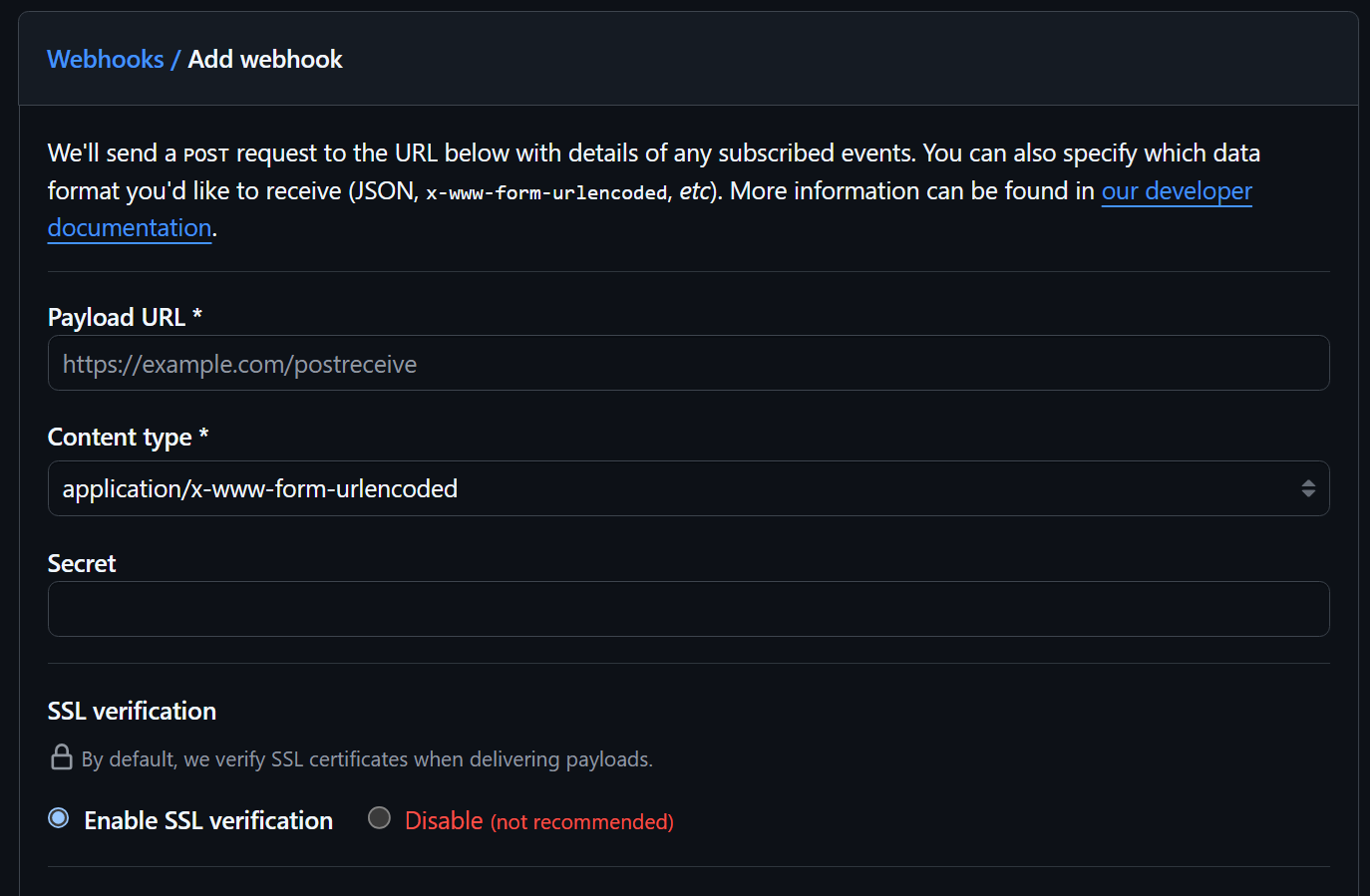
Task: Click the "By default, we verify SSL certificates" note
Action: [367, 759]
